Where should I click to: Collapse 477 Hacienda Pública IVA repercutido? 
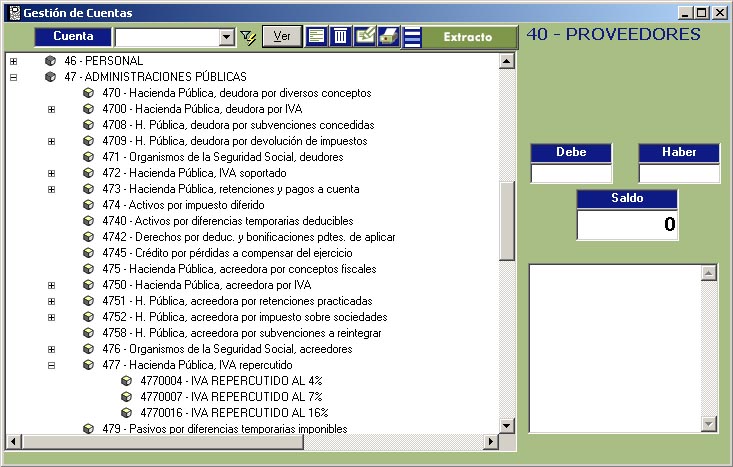(x=51, y=366)
